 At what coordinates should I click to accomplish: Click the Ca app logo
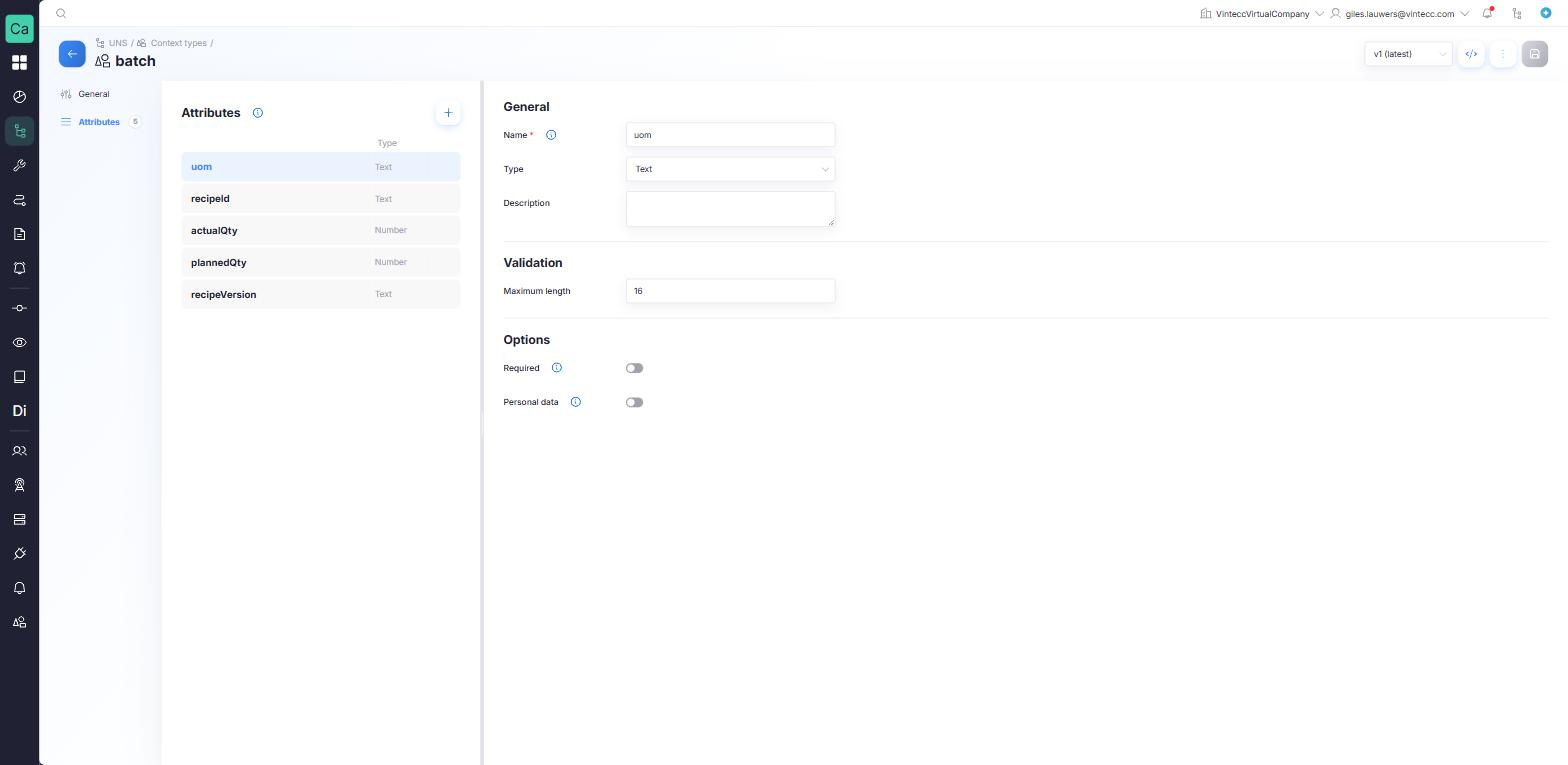click(19, 28)
